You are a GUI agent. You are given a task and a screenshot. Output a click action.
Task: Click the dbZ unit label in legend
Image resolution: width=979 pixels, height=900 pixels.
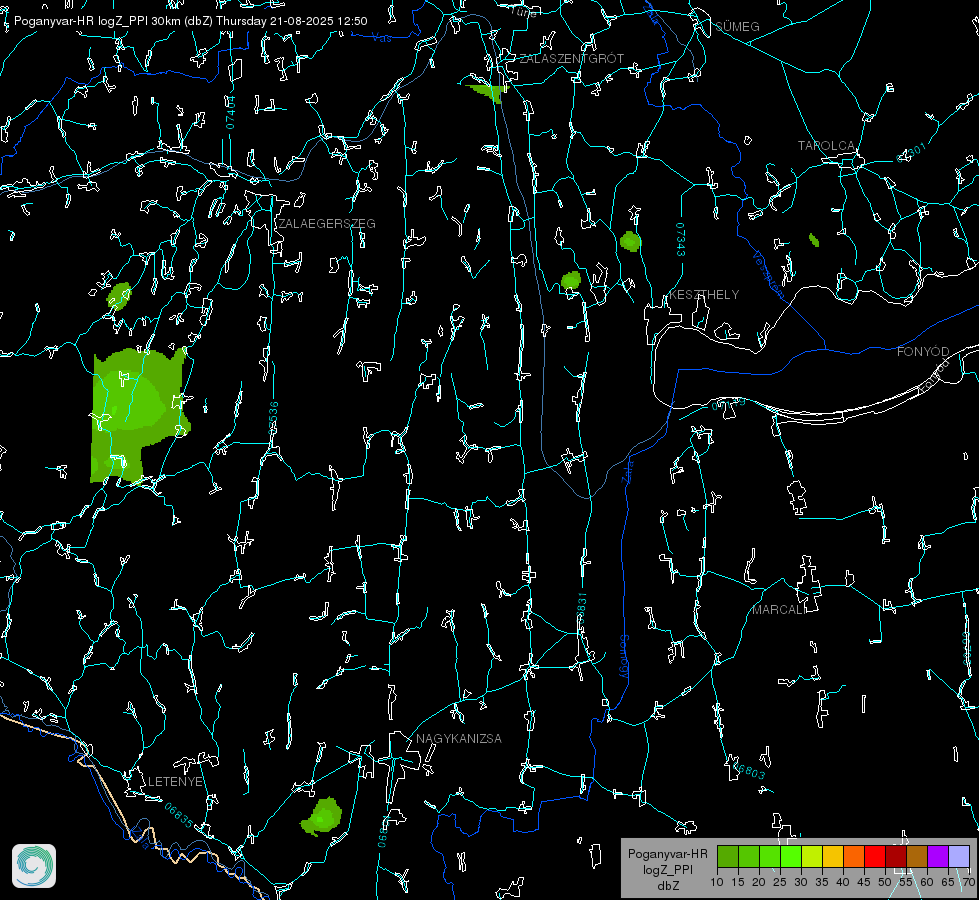click(668, 886)
